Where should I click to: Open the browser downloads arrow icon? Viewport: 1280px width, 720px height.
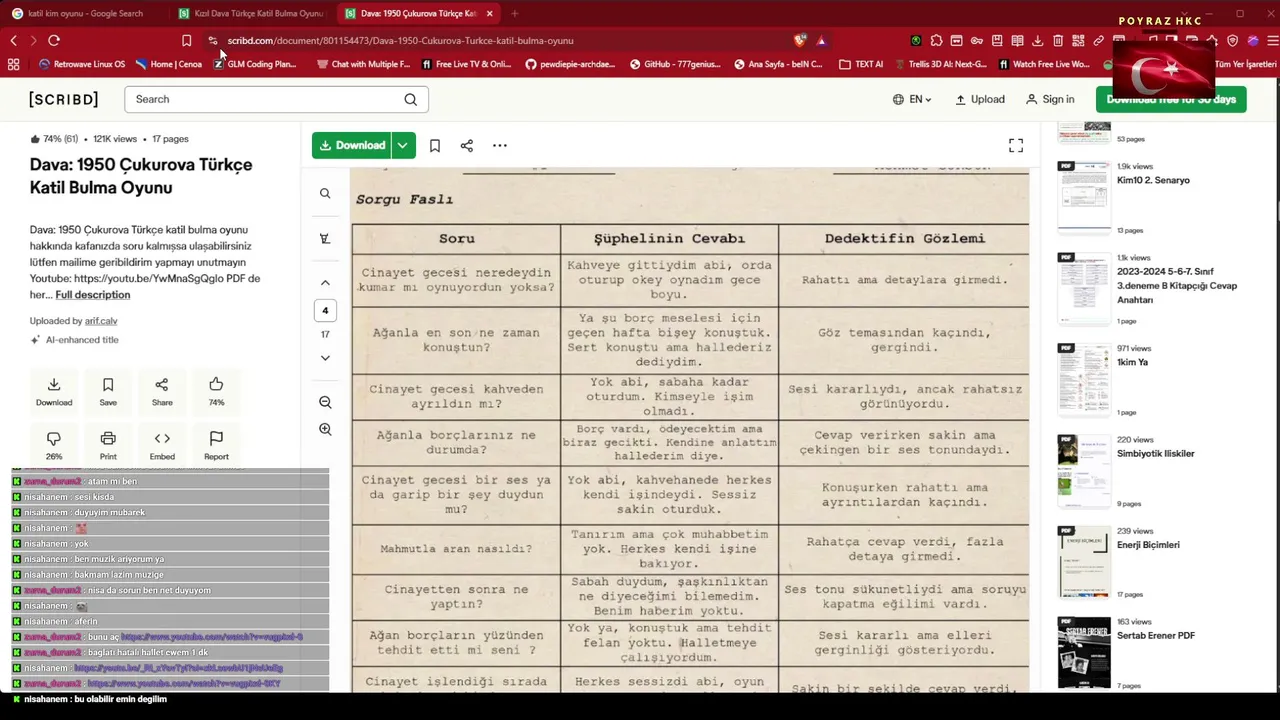pyautogui.click(x=1037, y=41)
